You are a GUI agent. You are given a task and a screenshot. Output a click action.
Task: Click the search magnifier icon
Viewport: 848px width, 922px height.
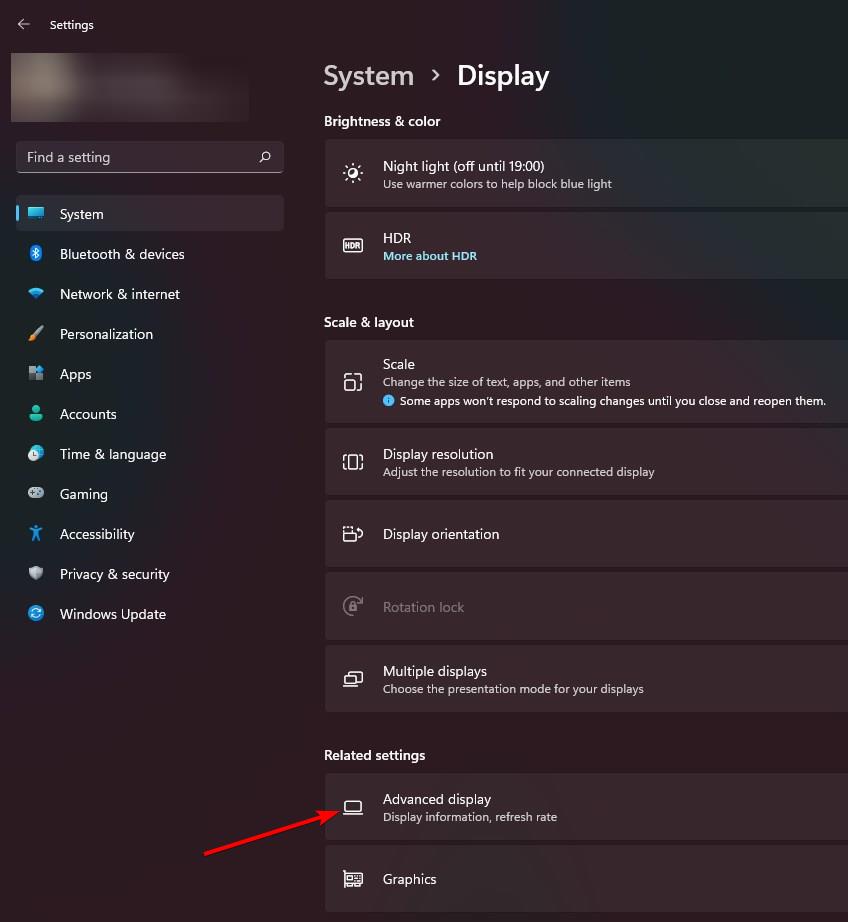coord(265,156)
